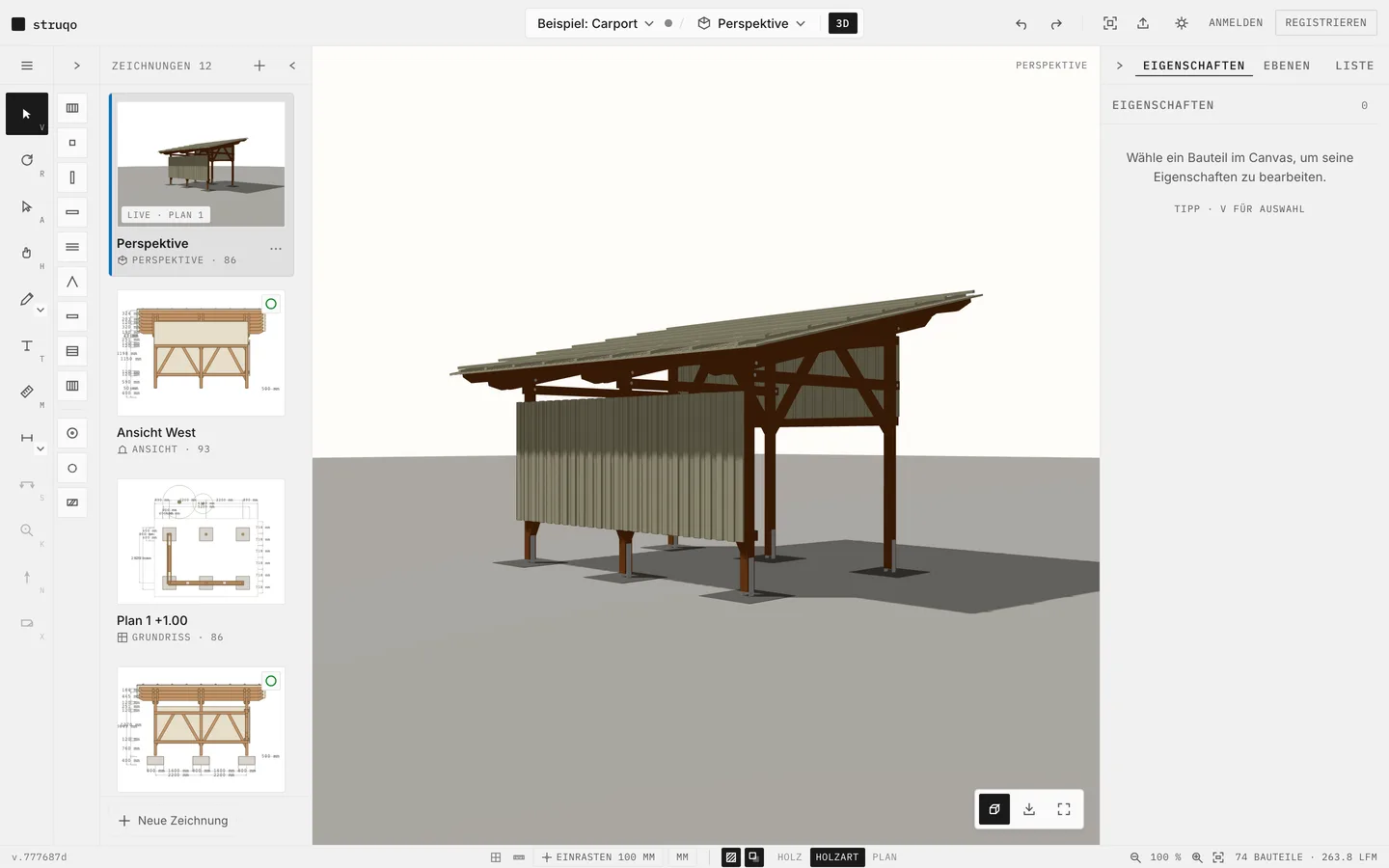This screenshot has height=868, width=1389.
Task: Click the redo arrow
Action: [x=1056, y=24]
